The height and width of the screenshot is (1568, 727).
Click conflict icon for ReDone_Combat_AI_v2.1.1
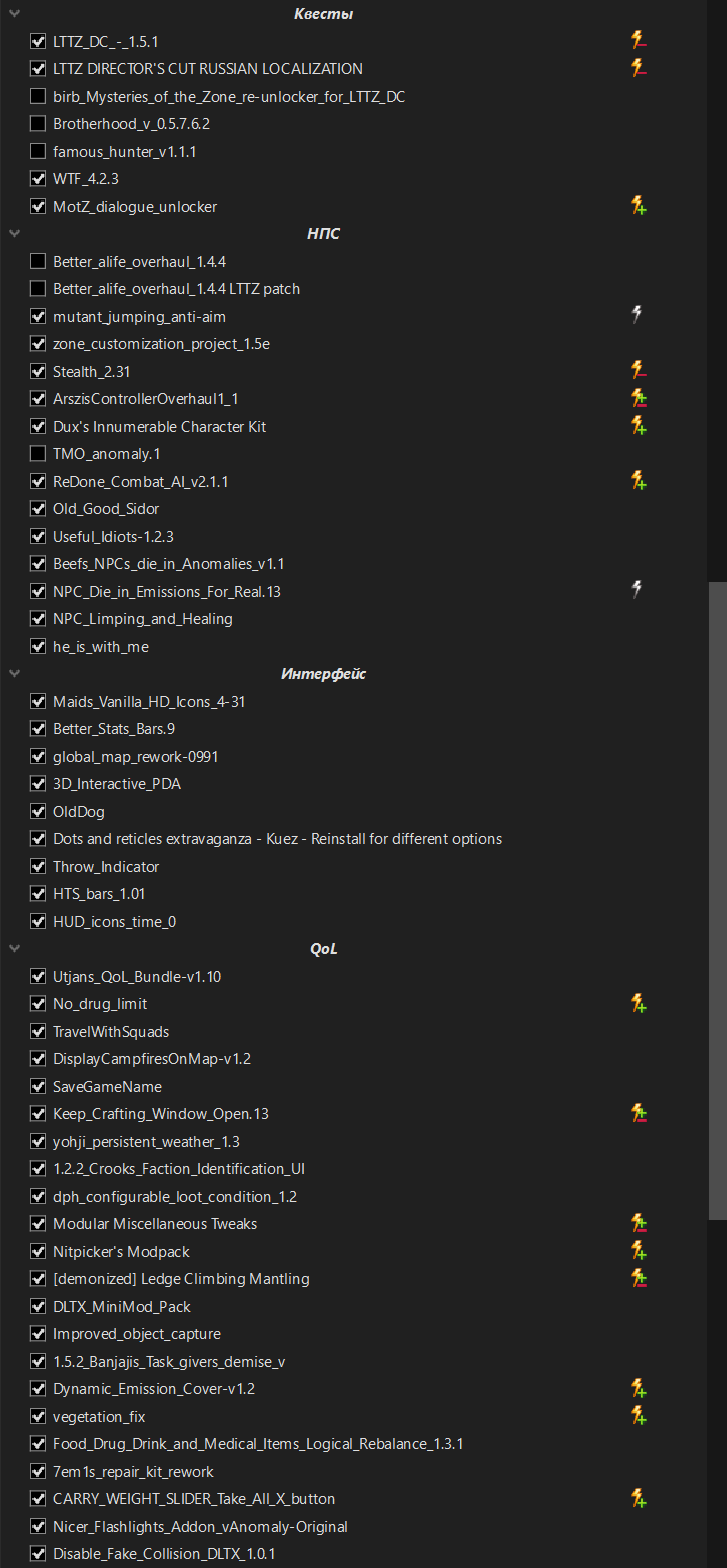(x=638, y=481)
